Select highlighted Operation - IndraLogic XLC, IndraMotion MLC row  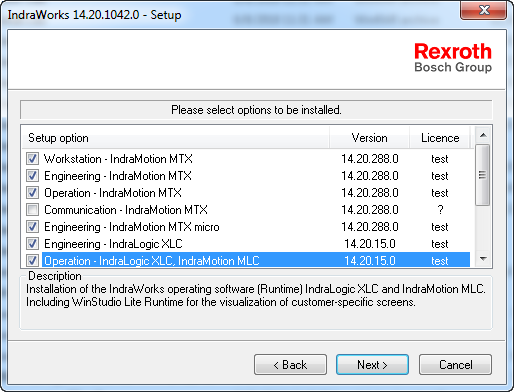pos(256,260)
